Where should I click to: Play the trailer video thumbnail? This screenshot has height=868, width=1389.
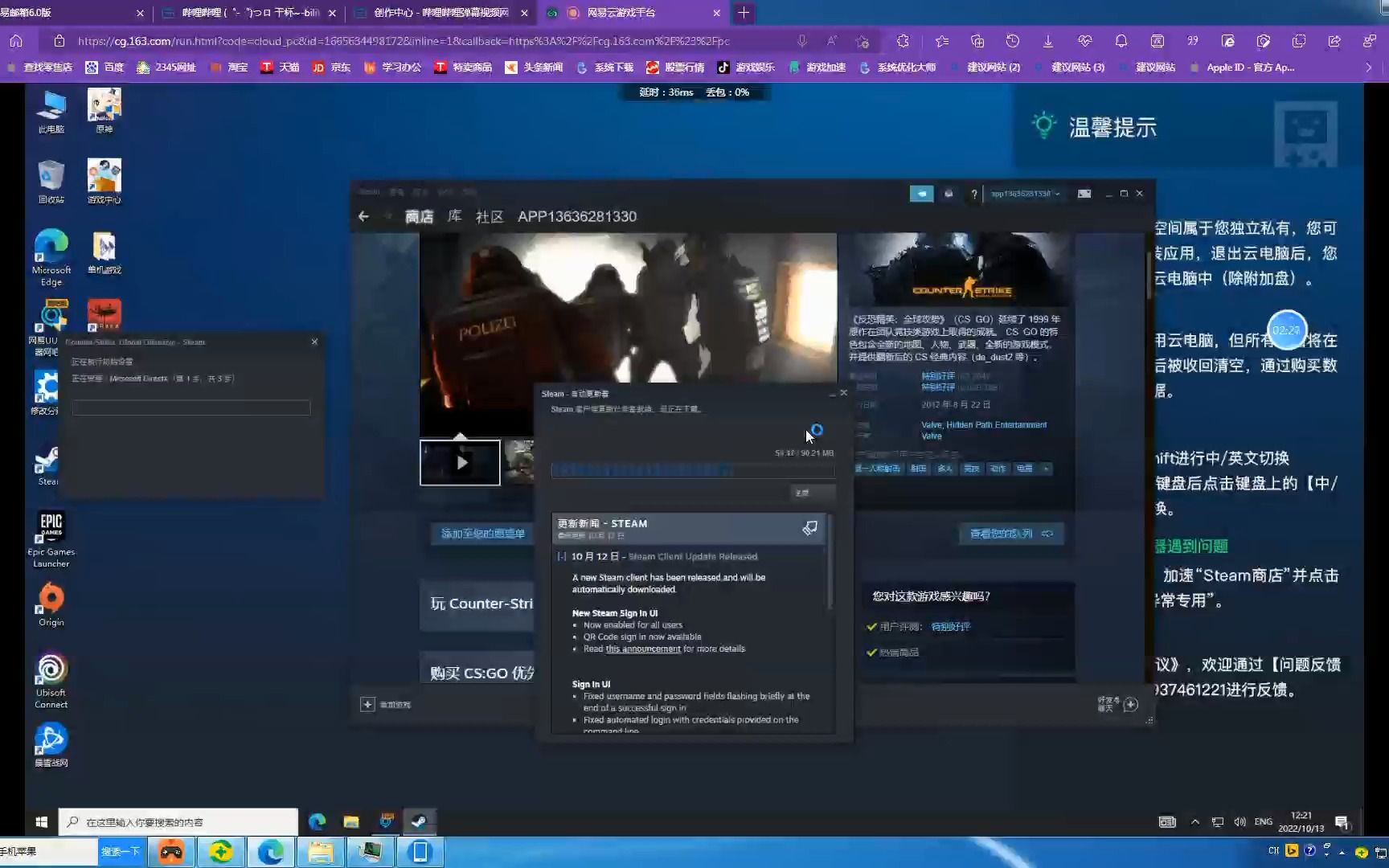coord(460,462)
